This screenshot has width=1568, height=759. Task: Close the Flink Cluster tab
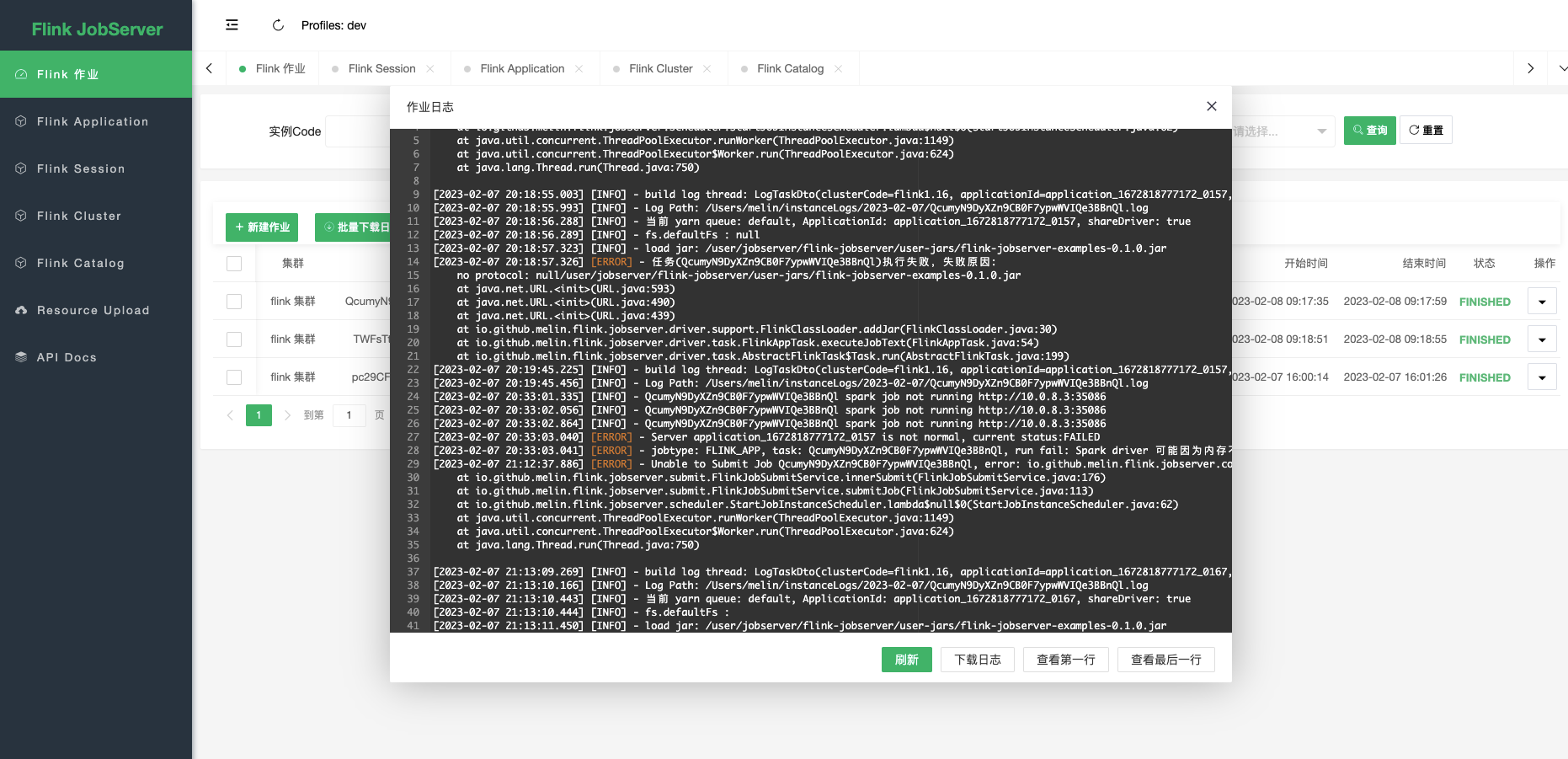(707, 69)
